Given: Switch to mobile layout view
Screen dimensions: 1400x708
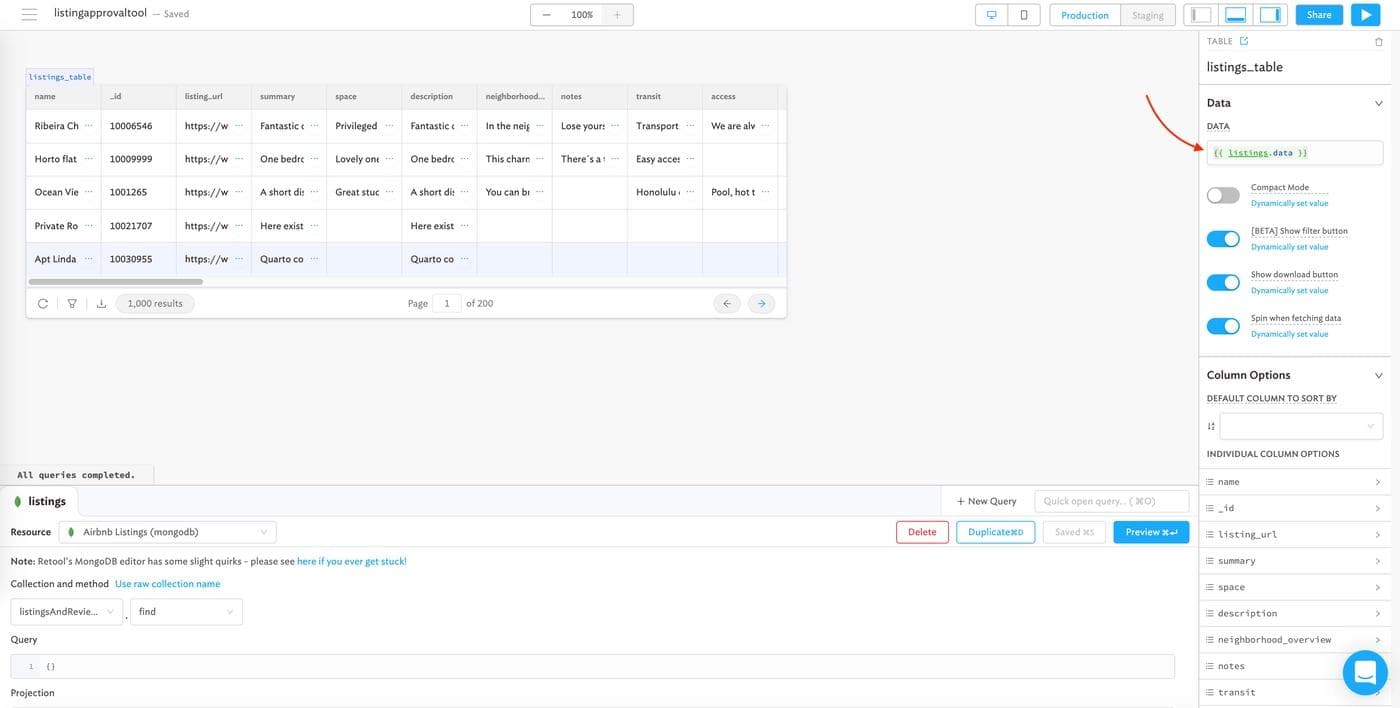Looking at the screenshot, I should click(x=1023, y=15).
